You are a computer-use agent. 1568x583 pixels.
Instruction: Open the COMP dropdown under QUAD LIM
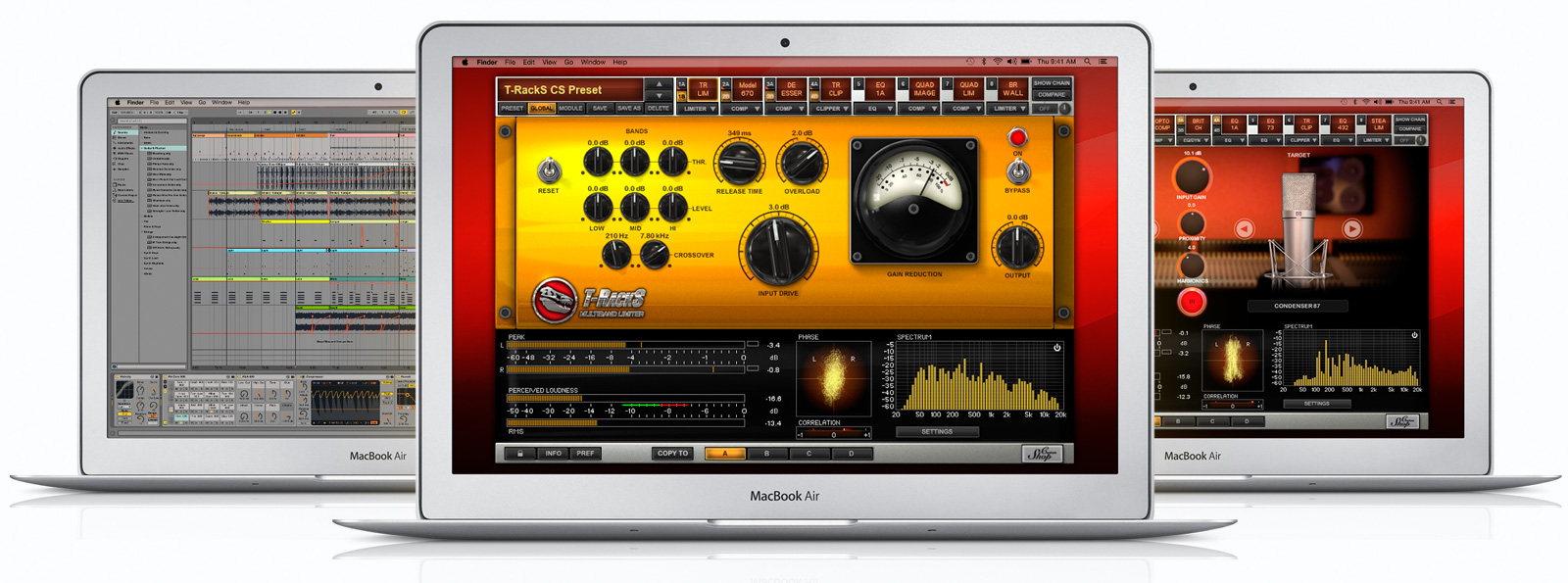(965, 109)
